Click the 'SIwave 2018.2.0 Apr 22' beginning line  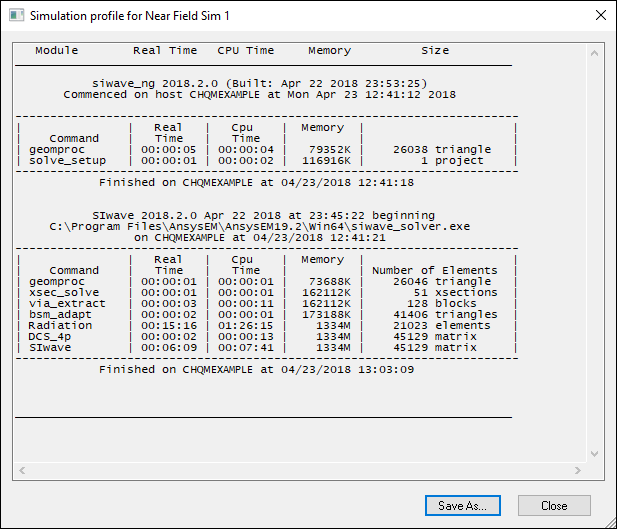click(263, 216)
